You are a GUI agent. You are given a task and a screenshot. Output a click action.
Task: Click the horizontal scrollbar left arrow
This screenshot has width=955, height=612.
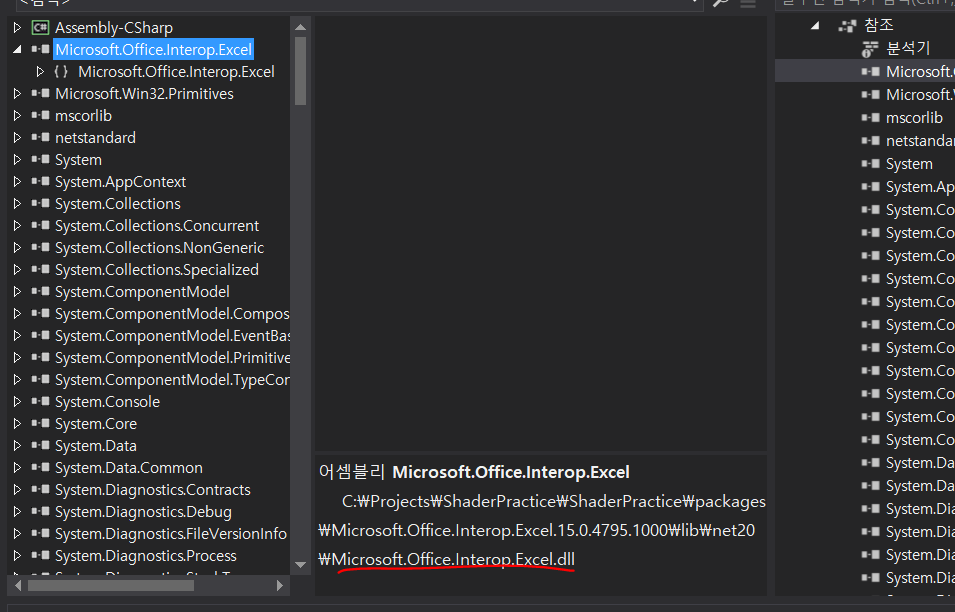click(18, 585)
